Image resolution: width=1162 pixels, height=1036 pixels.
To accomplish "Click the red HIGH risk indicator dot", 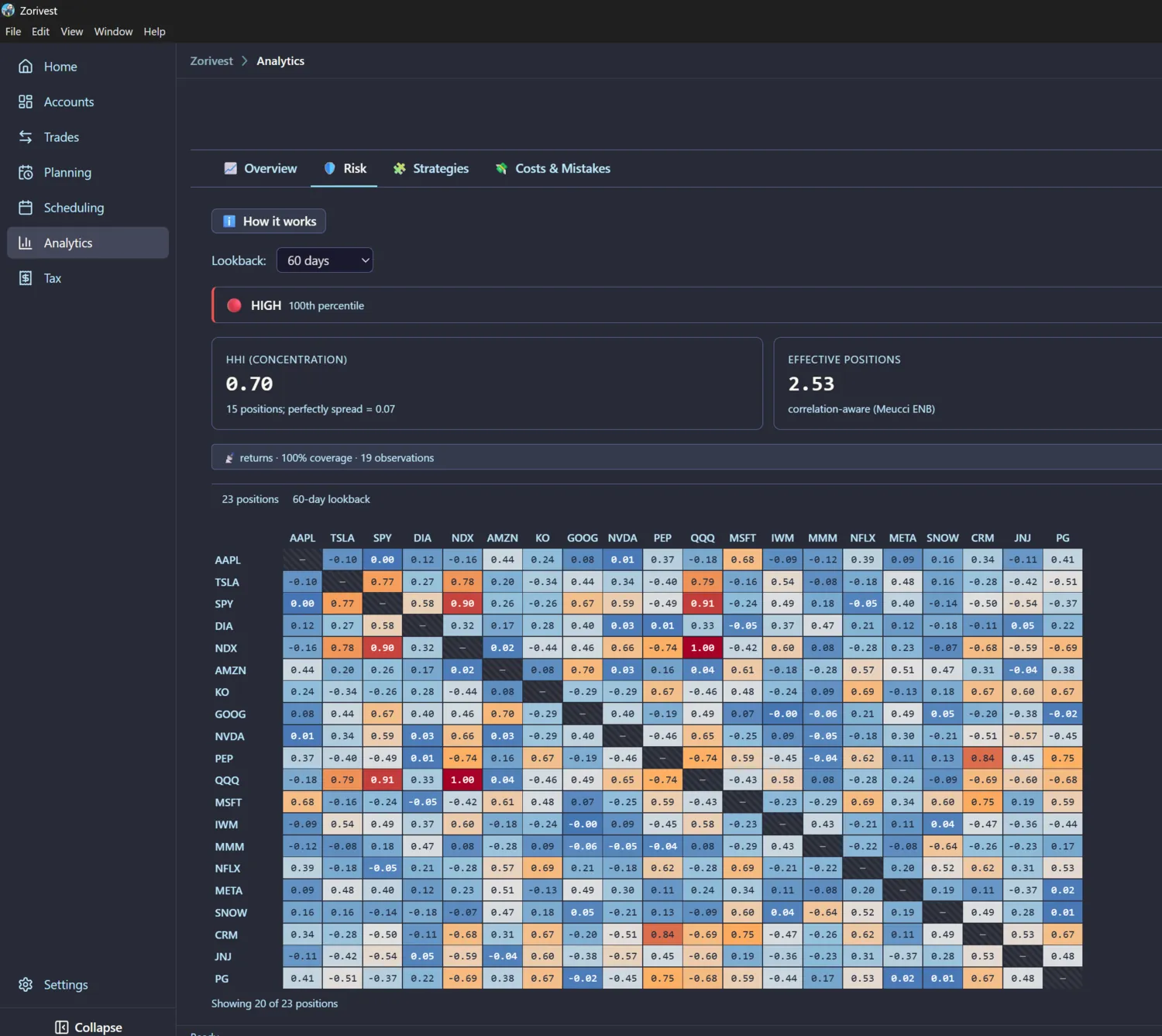I will 234,305.
